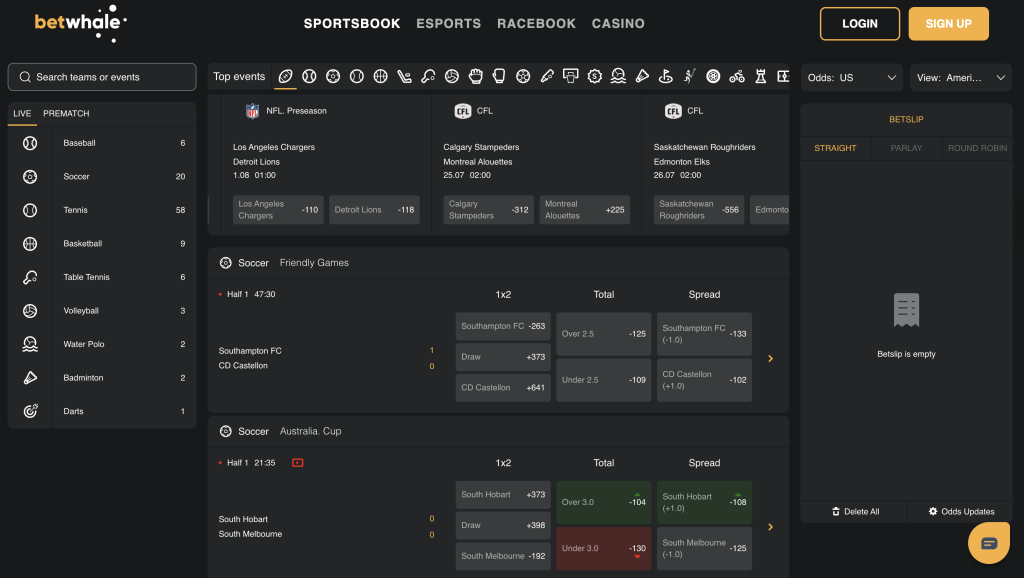Bet Under 3.0 at -130
The image size is (1024, 578).
pyautogui.click(x=603, y=548)
